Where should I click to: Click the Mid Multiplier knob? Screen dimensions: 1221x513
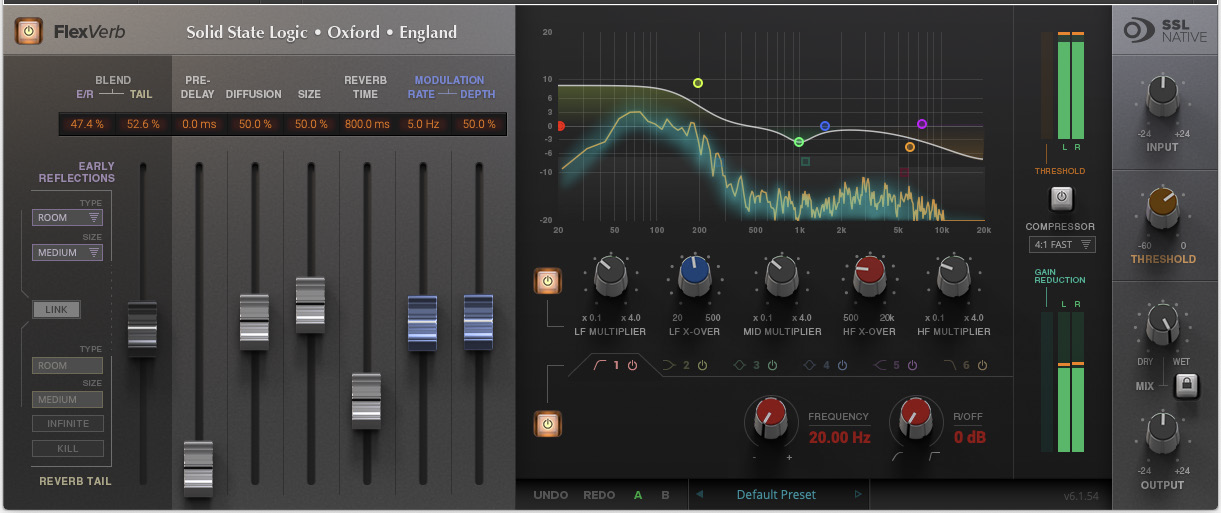click(x=782, y=278)
